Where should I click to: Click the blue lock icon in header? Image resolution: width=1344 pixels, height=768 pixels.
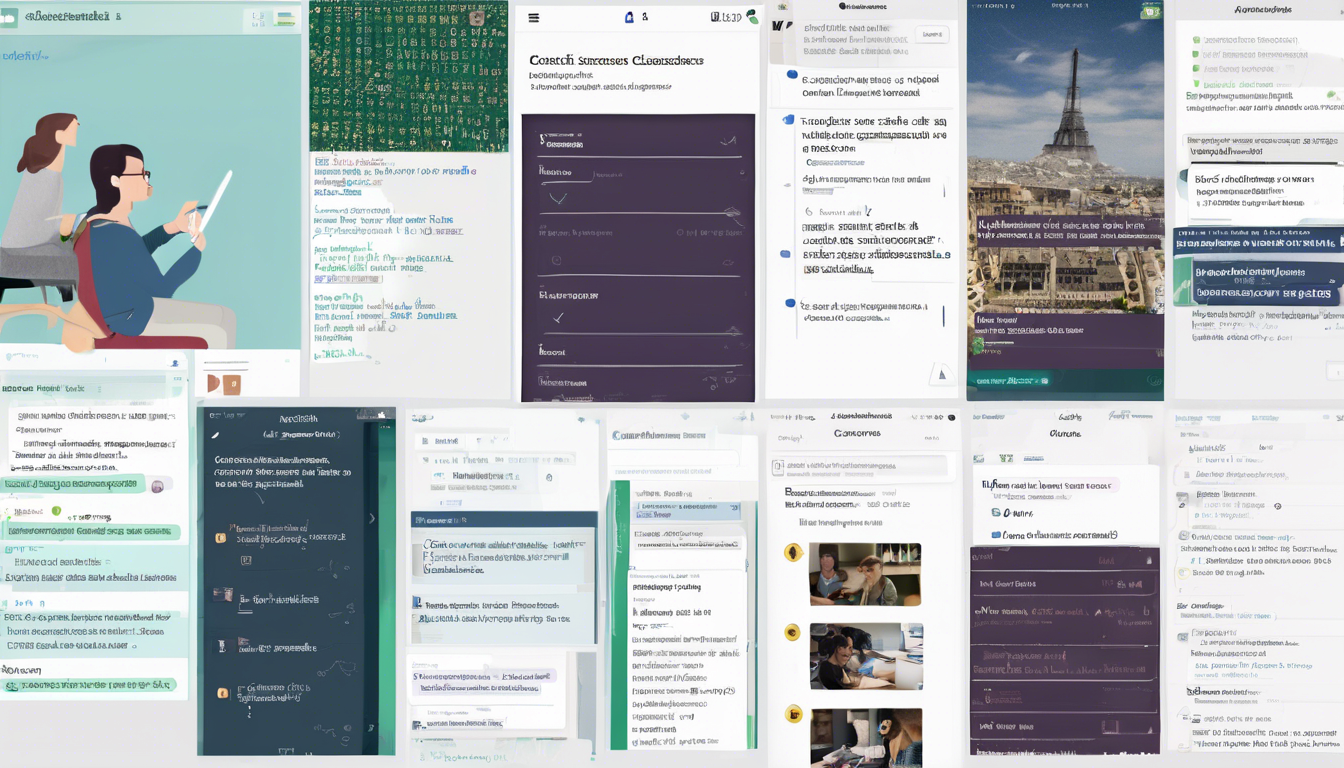[x=629, y=17]
